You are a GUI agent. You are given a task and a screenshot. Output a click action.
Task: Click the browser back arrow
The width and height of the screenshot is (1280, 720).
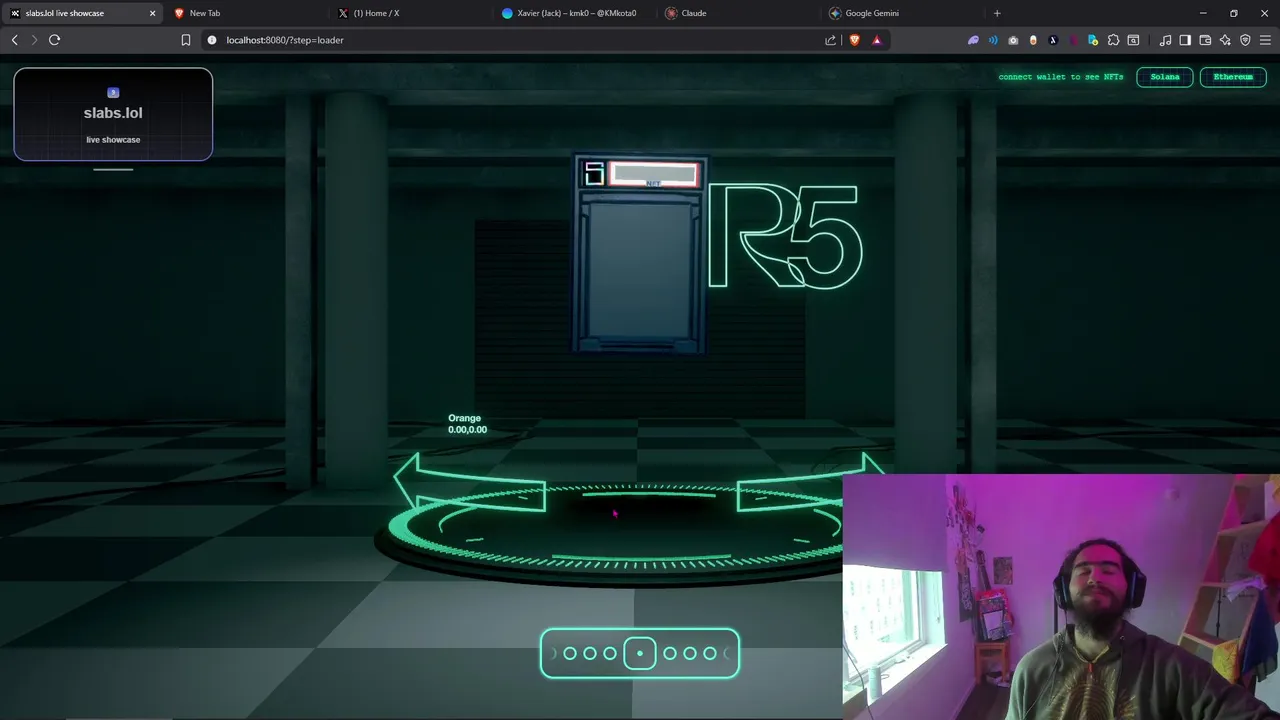click(14, 40)
